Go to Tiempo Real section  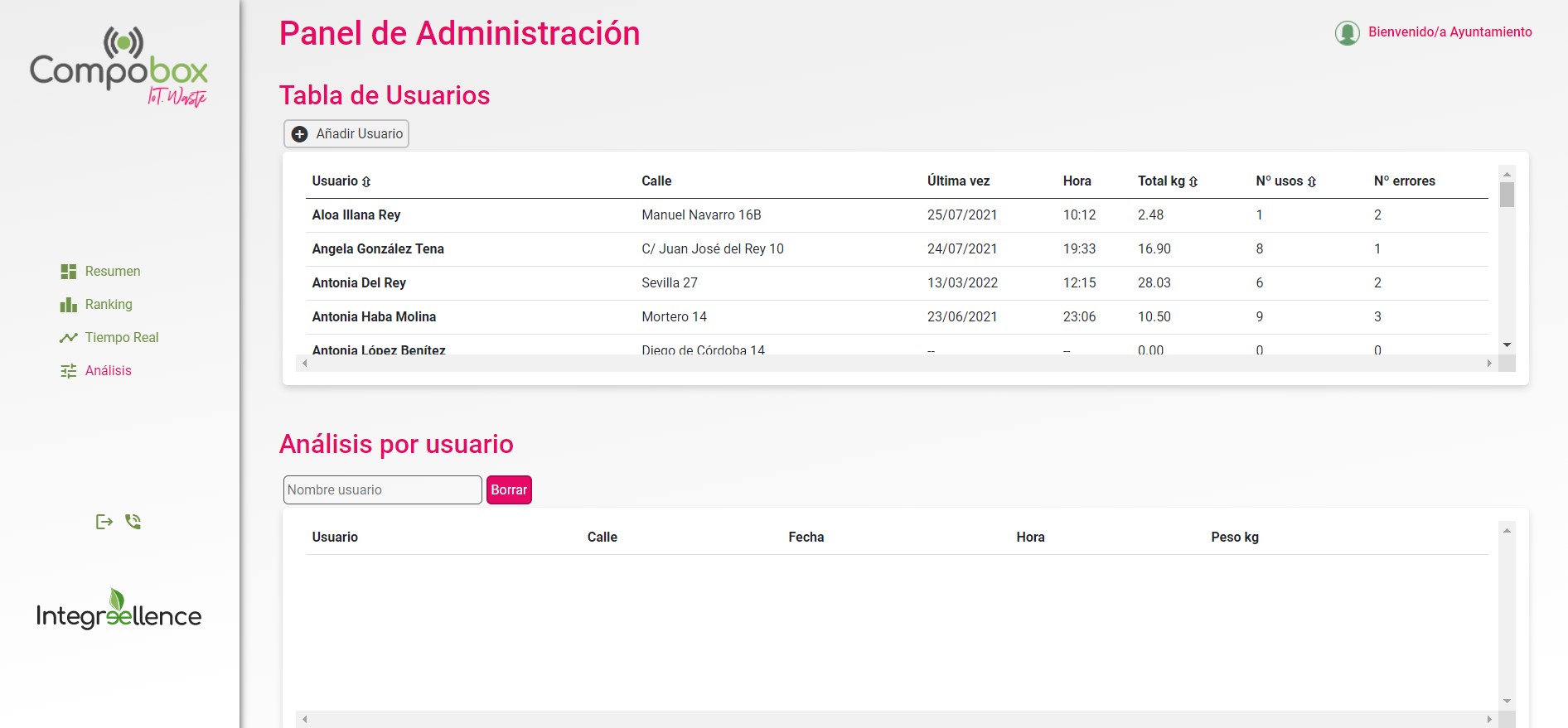[x=121, y=338]
